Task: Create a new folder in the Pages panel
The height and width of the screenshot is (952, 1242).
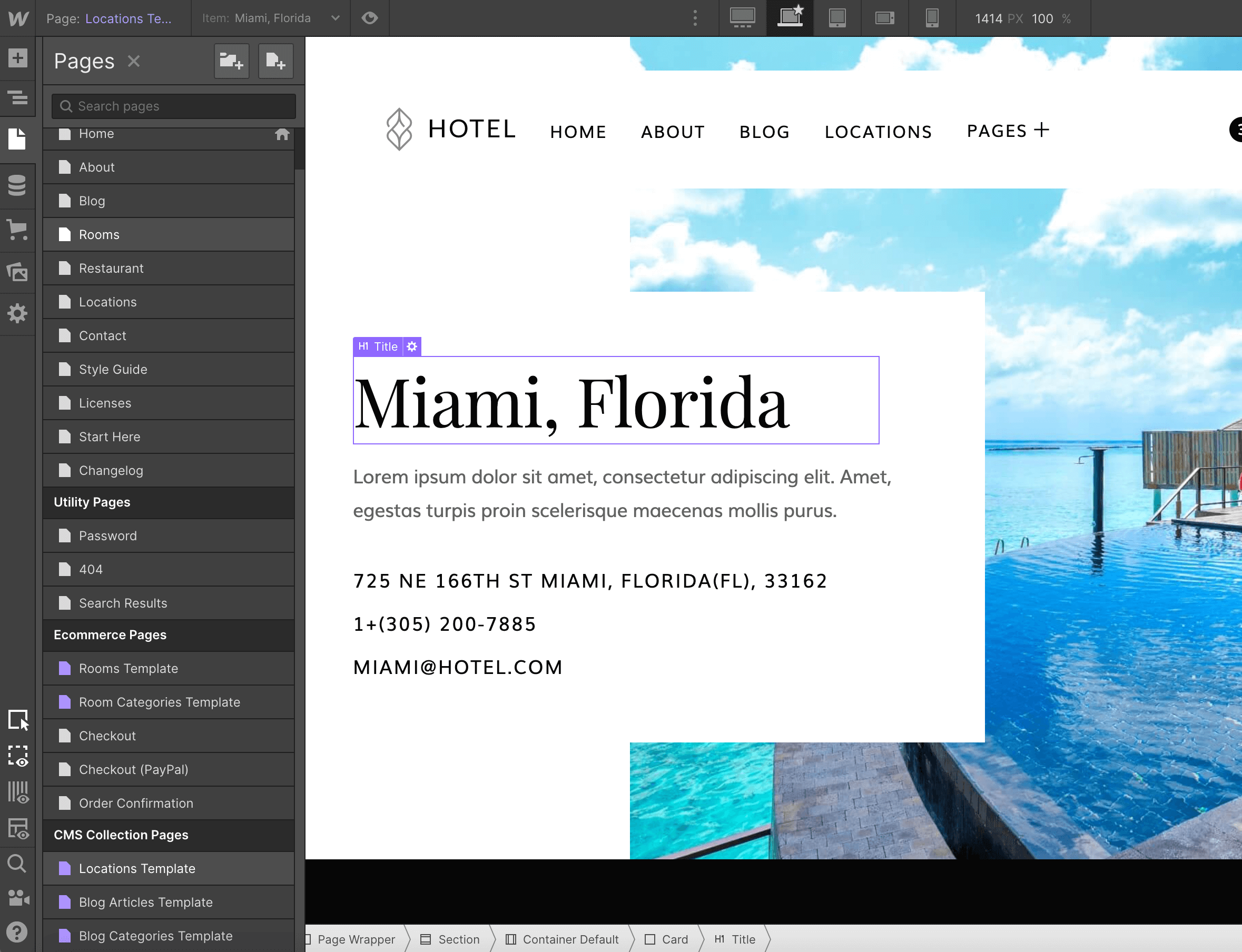Action: click(231, 61)
